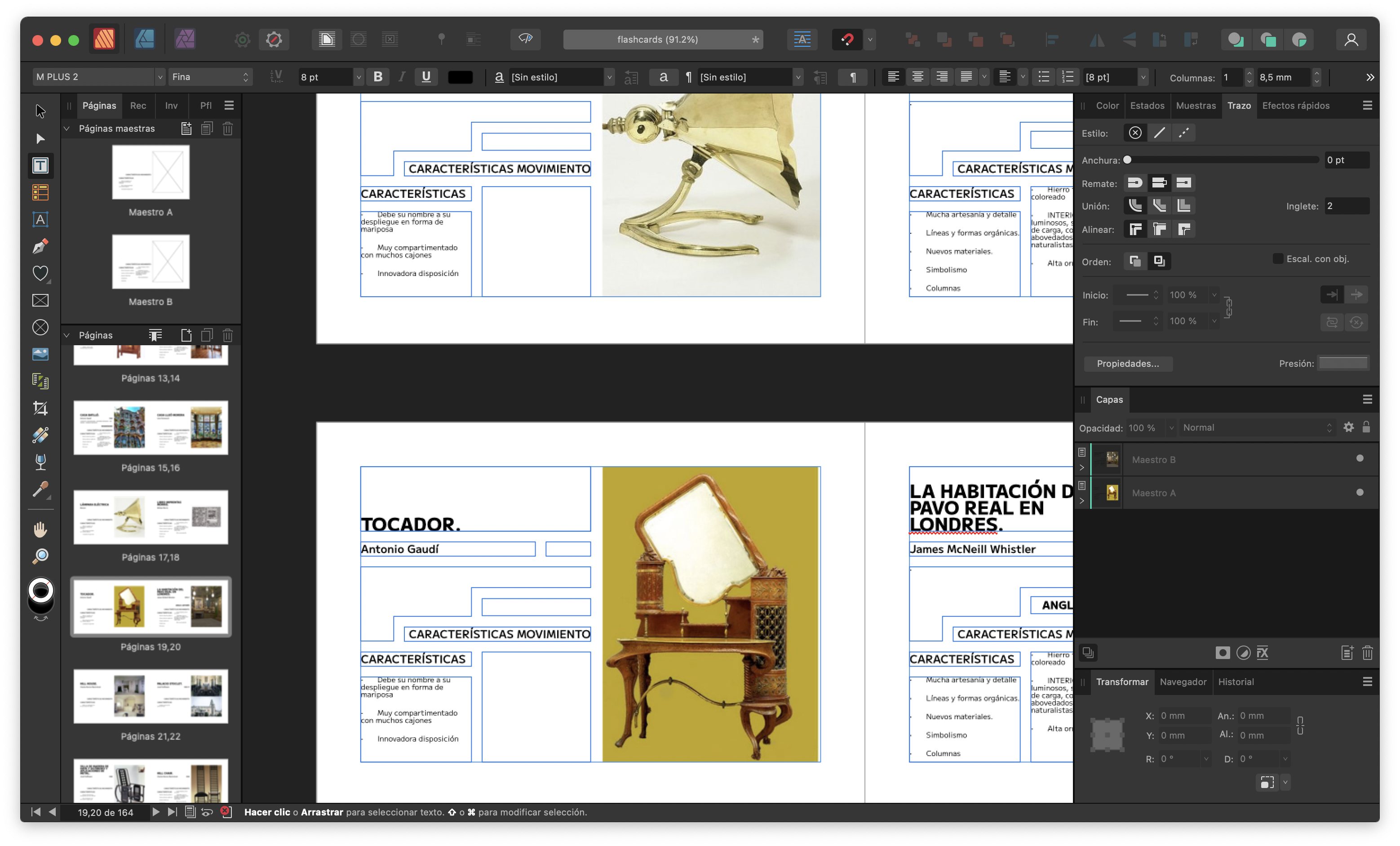Switch to Muestras tab

(1196, 106)
